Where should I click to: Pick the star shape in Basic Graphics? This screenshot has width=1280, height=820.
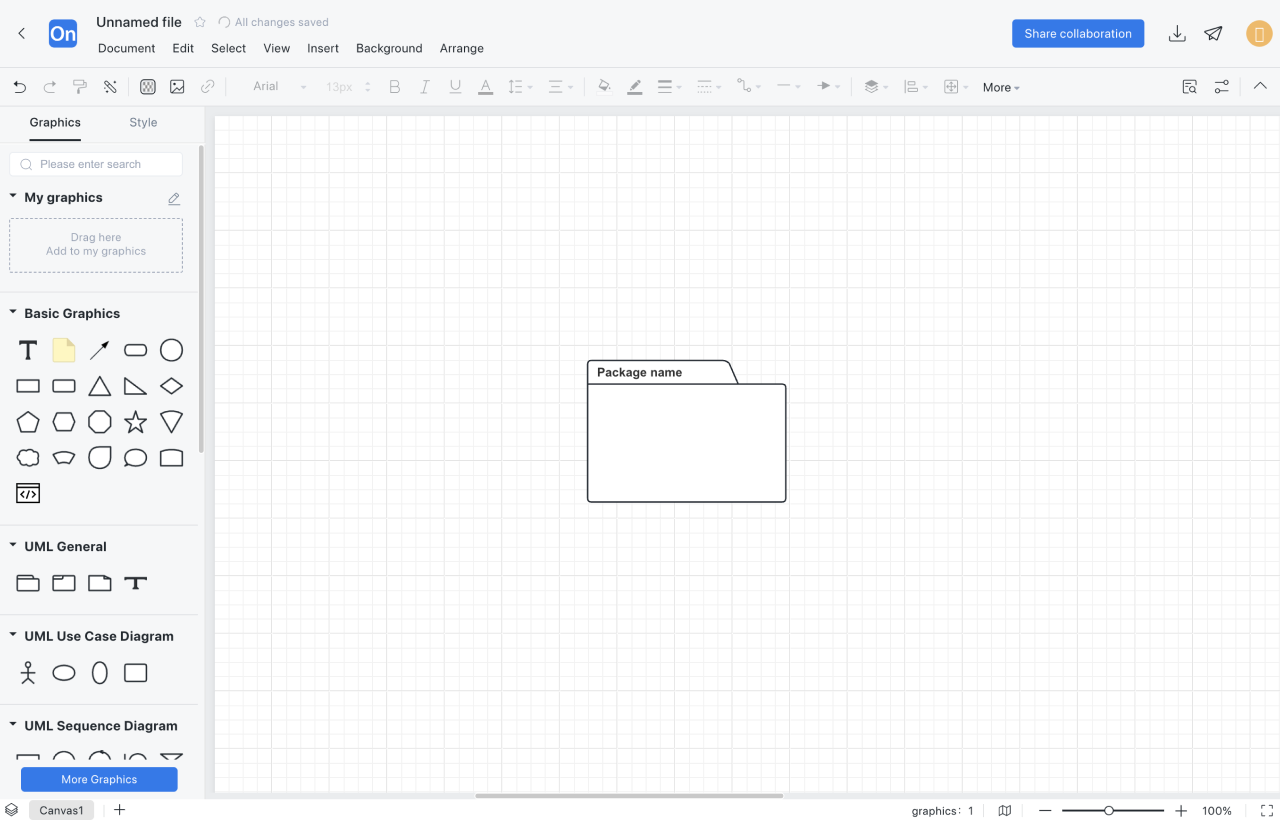136,422
